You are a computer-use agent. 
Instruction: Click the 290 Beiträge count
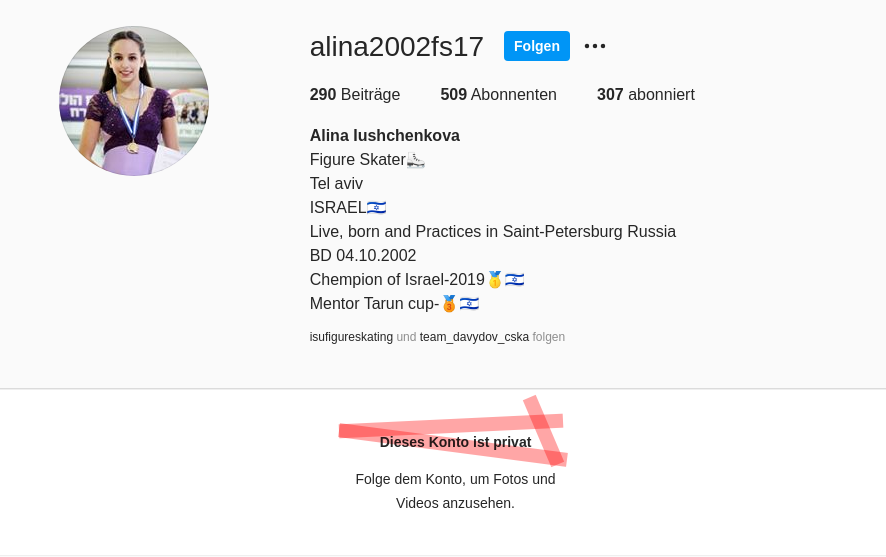click(x=355, y=94)
